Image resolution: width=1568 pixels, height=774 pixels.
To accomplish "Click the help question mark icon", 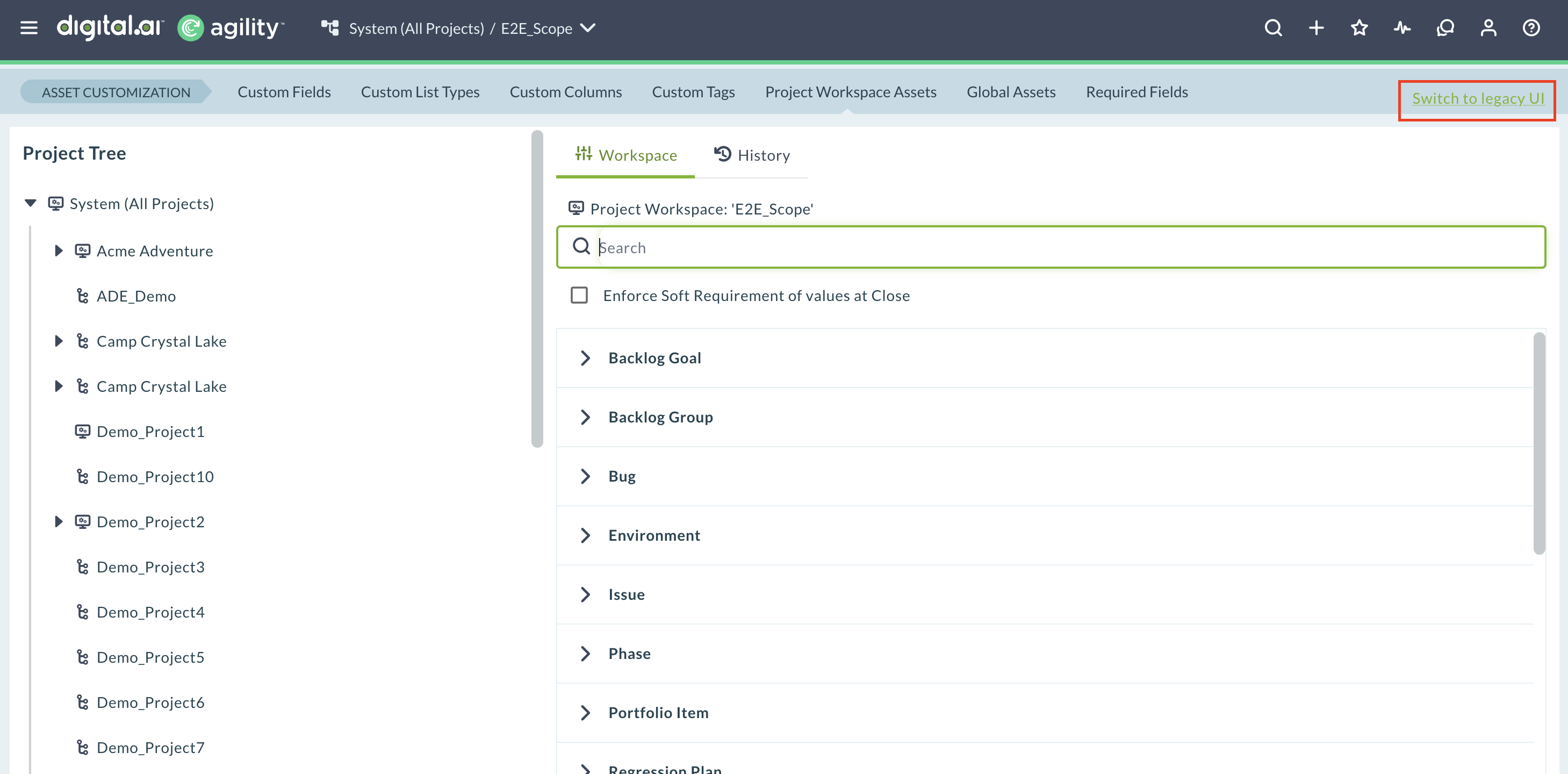I will (1531, 28).
